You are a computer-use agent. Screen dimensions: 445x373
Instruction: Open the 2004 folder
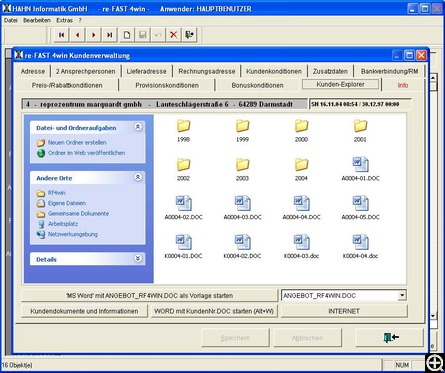click(x=301, y=169)
